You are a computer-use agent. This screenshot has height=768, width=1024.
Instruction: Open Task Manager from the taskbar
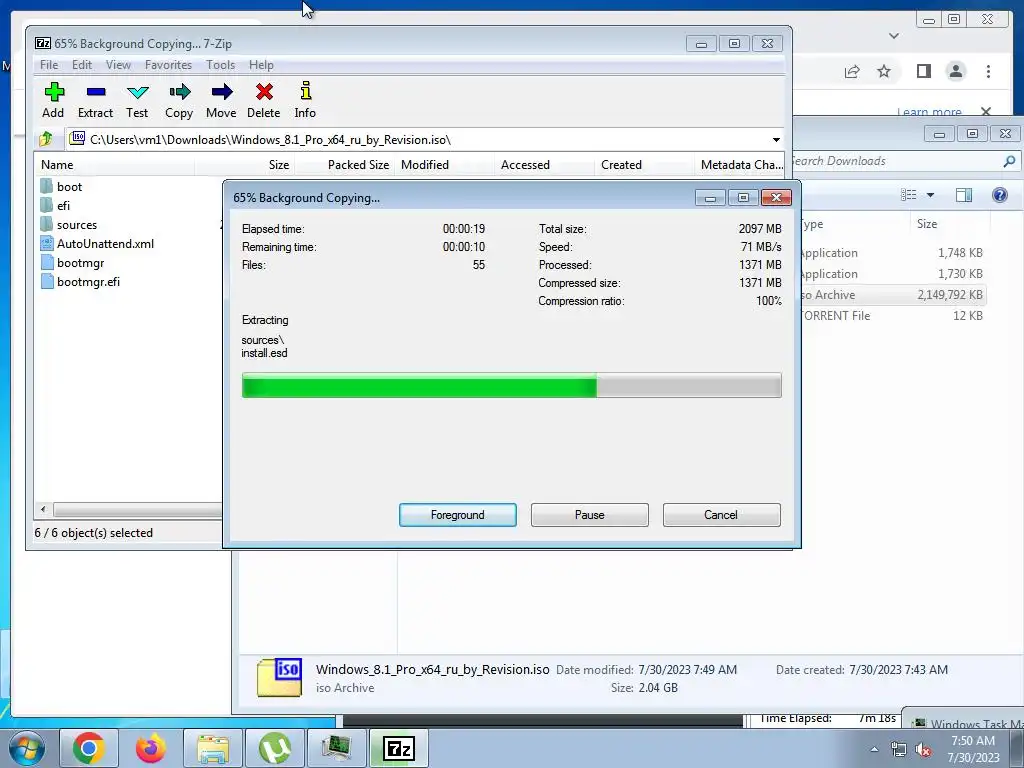click(x=336, y=748)
